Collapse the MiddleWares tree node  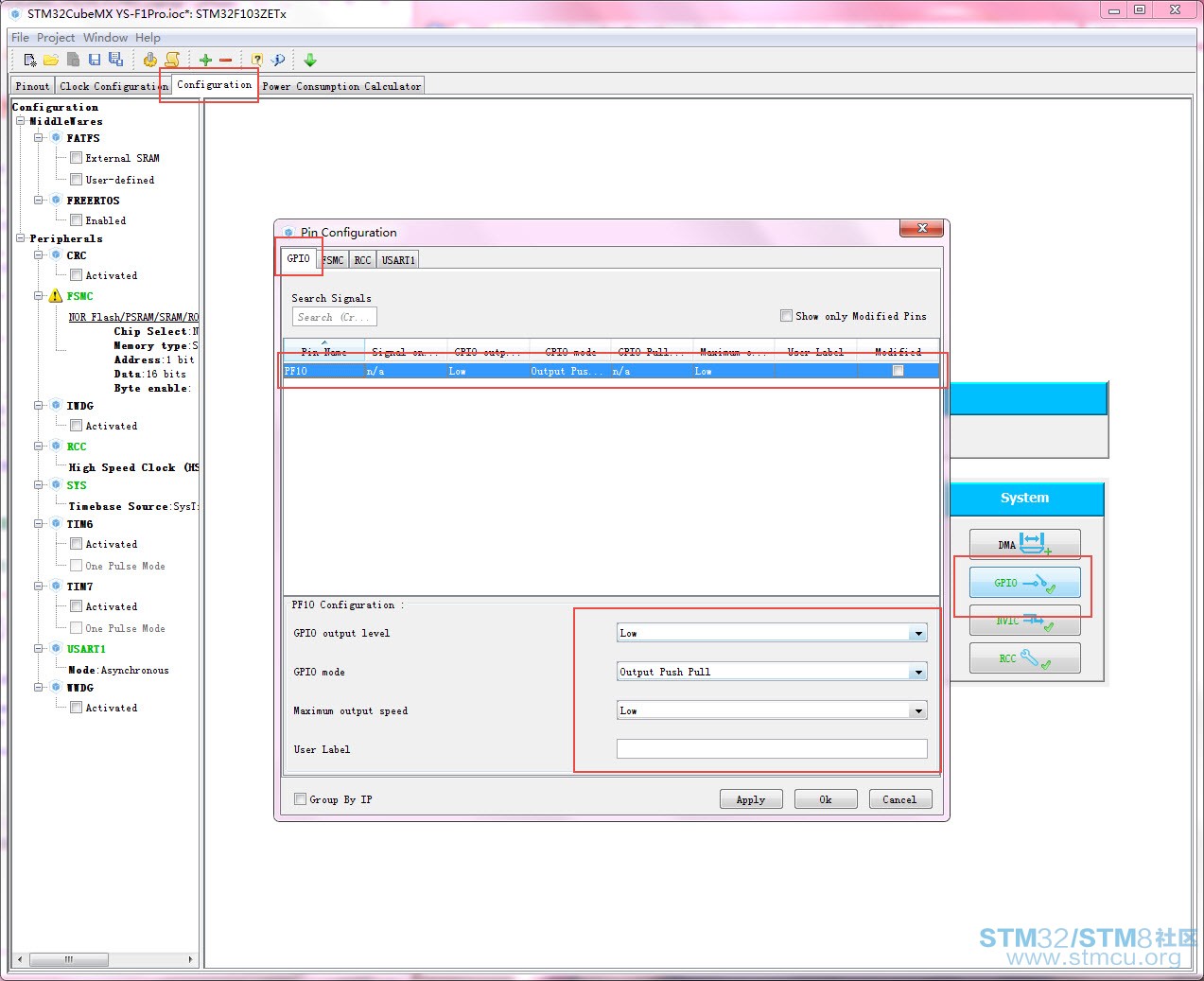pyautogui.click(x=20, y=121)
